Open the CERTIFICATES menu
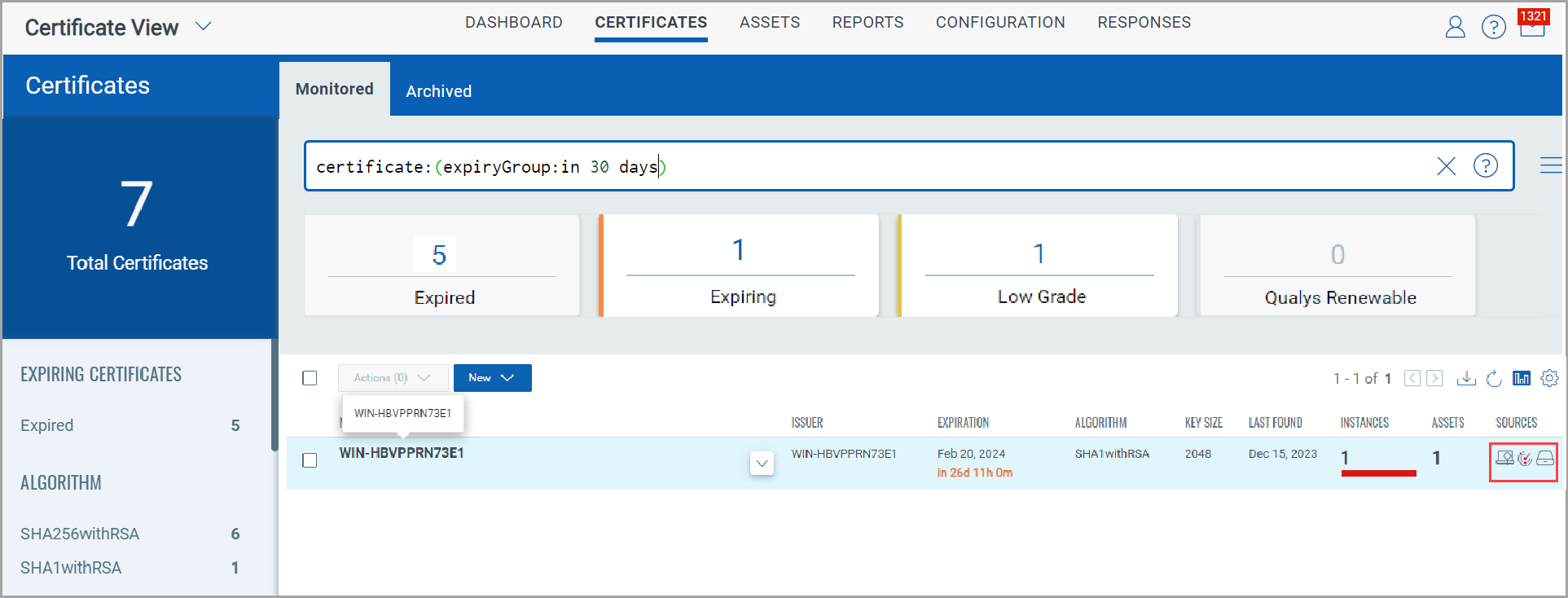The image size is (1568, 598). pyautogui.click(x=651, y=23)
